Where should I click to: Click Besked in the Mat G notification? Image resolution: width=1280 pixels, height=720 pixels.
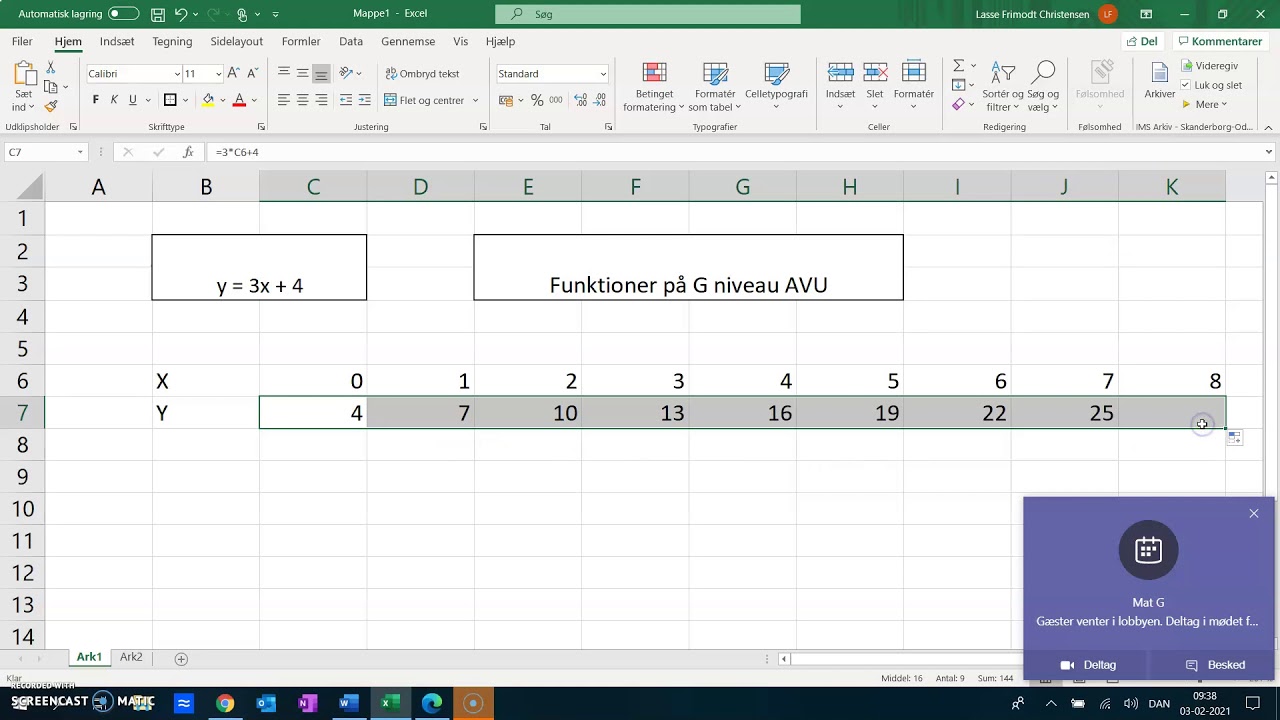coord(1214,665)
